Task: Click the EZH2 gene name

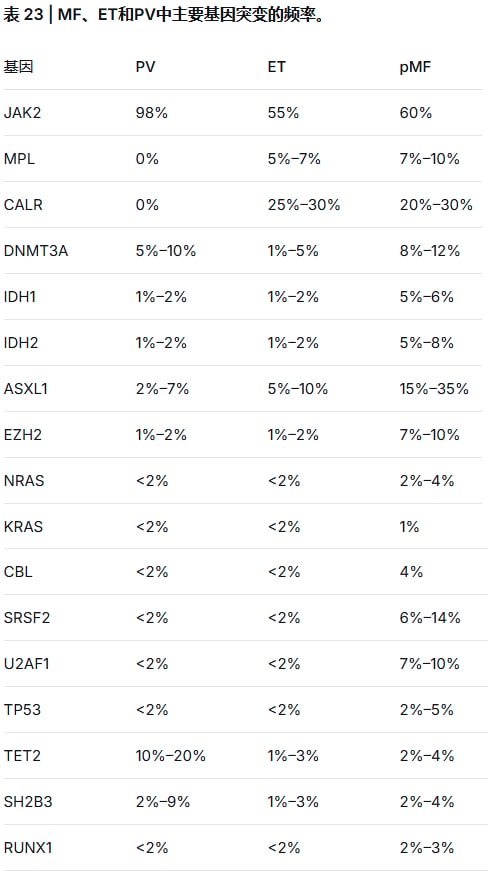Action: pyautogui.click(x=22, y=434)
